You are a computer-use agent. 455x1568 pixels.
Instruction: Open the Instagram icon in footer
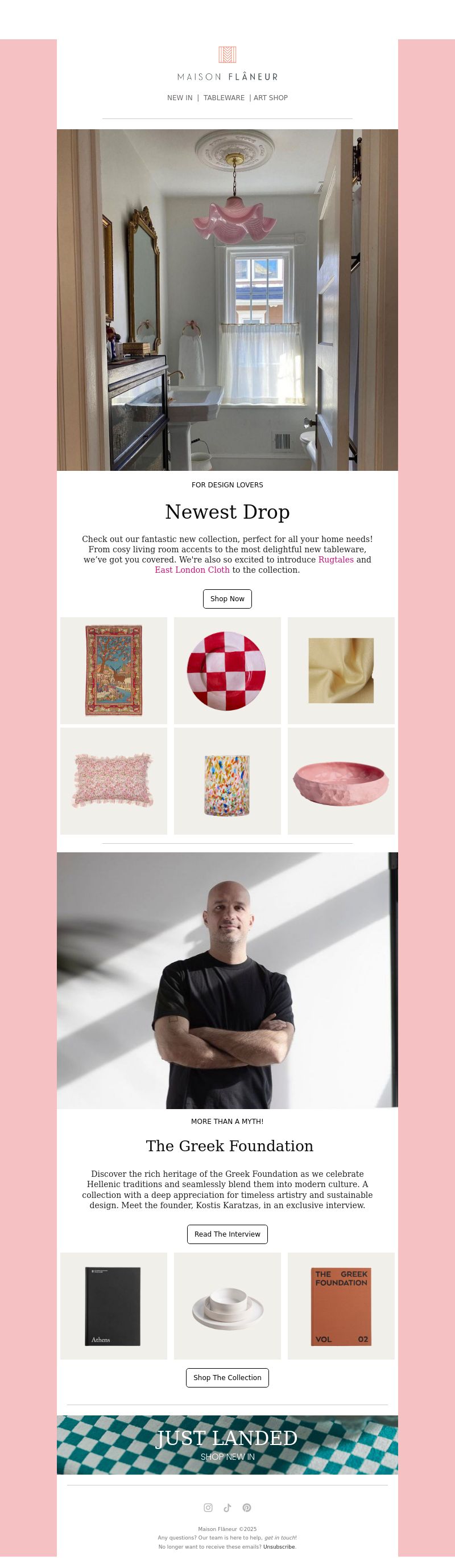click(208, 1507)
